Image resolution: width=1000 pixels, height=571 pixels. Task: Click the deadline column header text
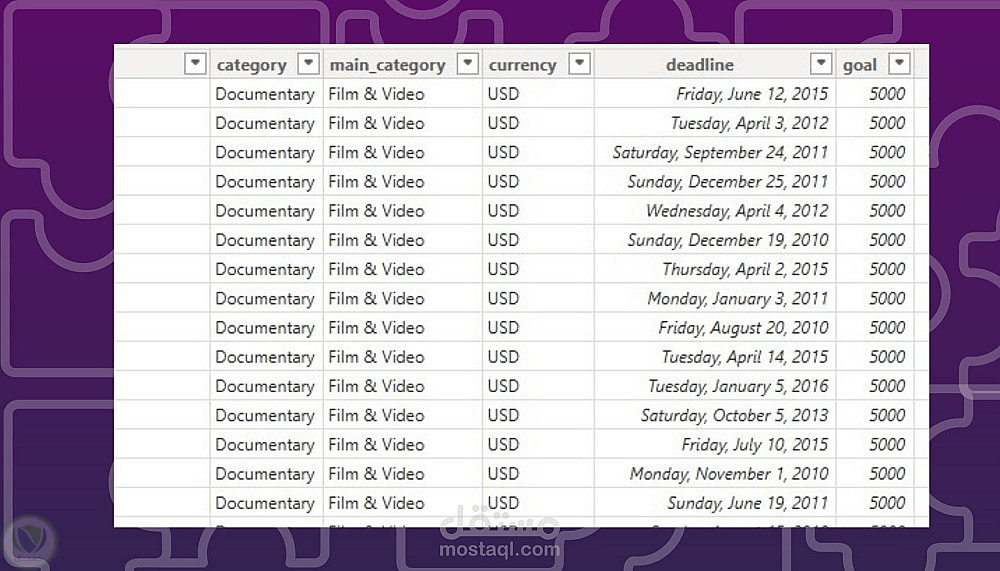tap(700, 65)
